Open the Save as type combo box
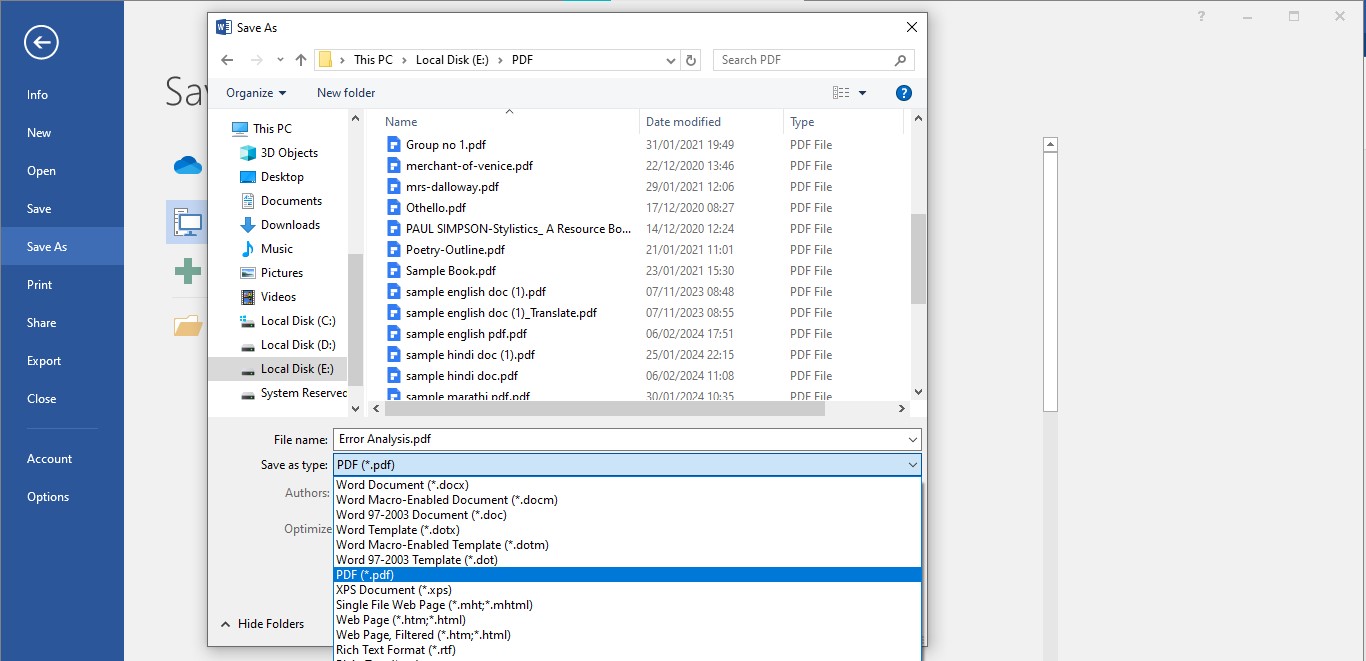Image resolution: width=1366 pixels, height=661 pixels. (x=626, y=465)
